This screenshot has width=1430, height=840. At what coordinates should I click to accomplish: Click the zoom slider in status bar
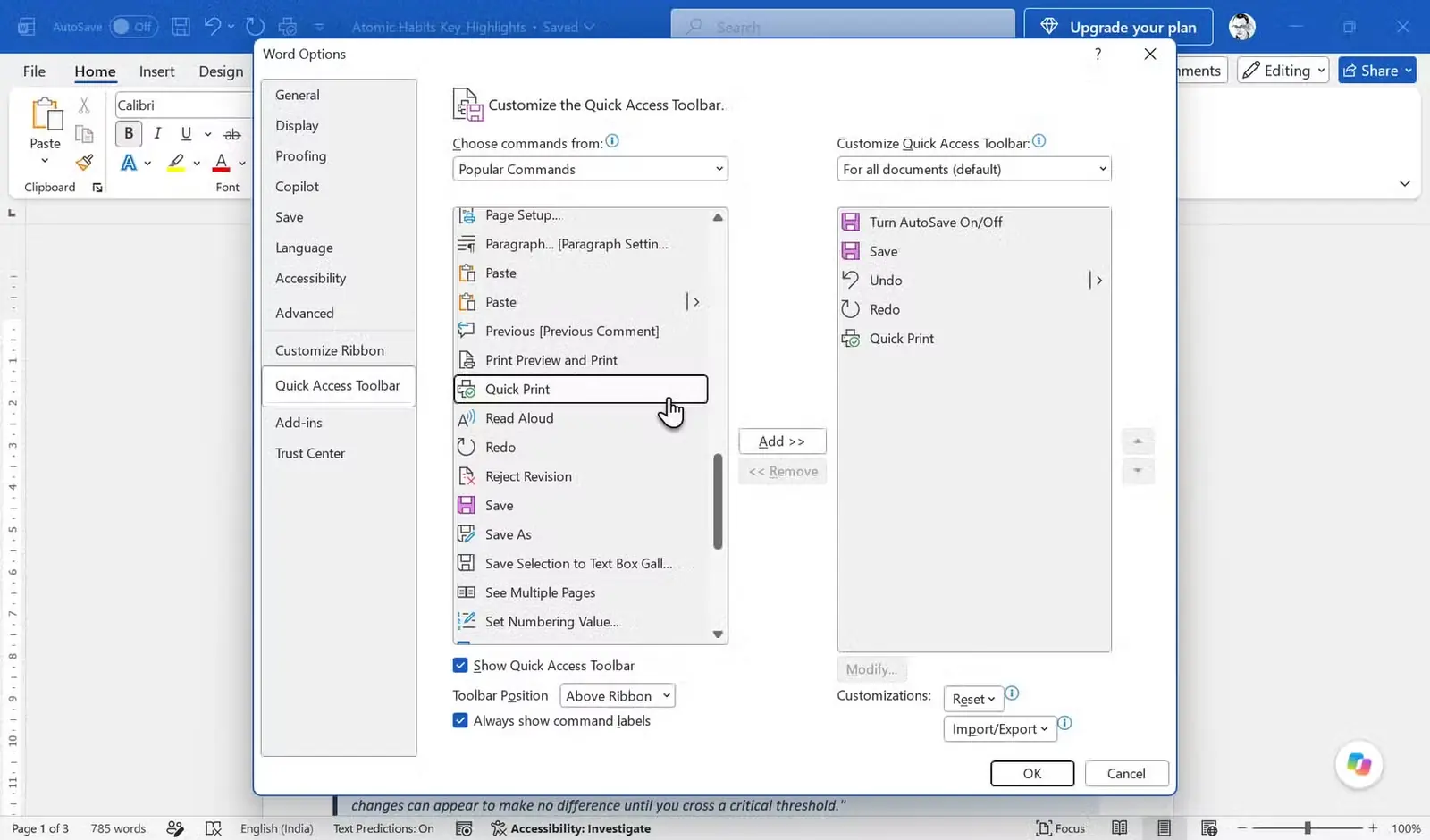tap(1308, 828)
